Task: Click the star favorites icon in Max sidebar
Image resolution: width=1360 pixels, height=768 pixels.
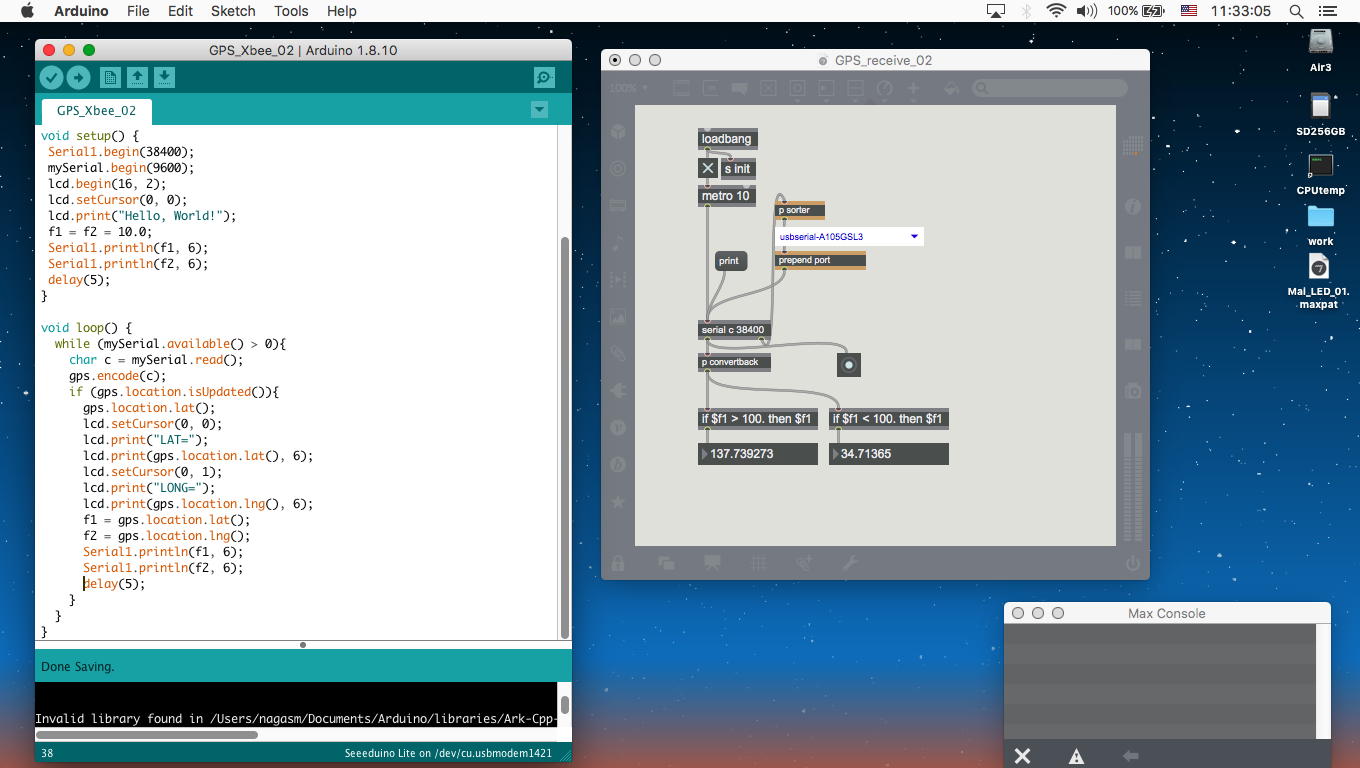Action: (x=618, y=501)
